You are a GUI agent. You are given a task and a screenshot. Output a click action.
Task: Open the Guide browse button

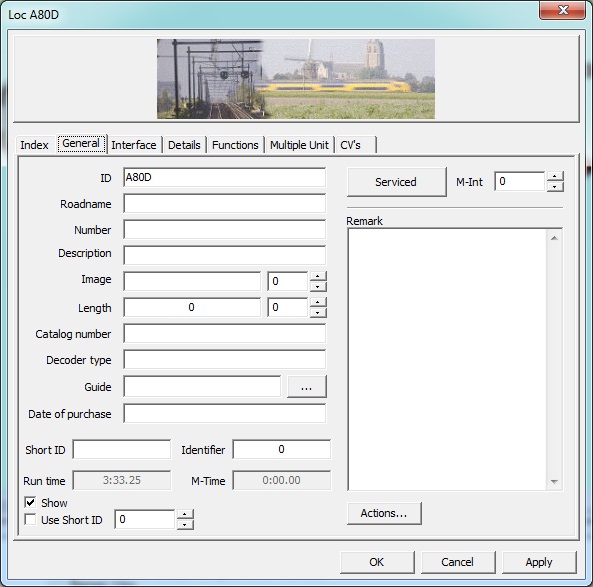[x=306, y=387]
